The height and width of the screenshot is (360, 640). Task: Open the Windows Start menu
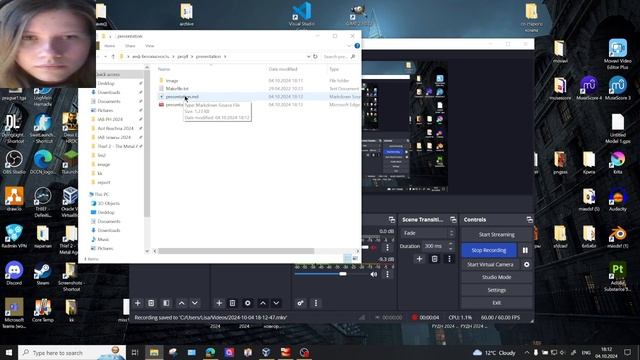9,352
